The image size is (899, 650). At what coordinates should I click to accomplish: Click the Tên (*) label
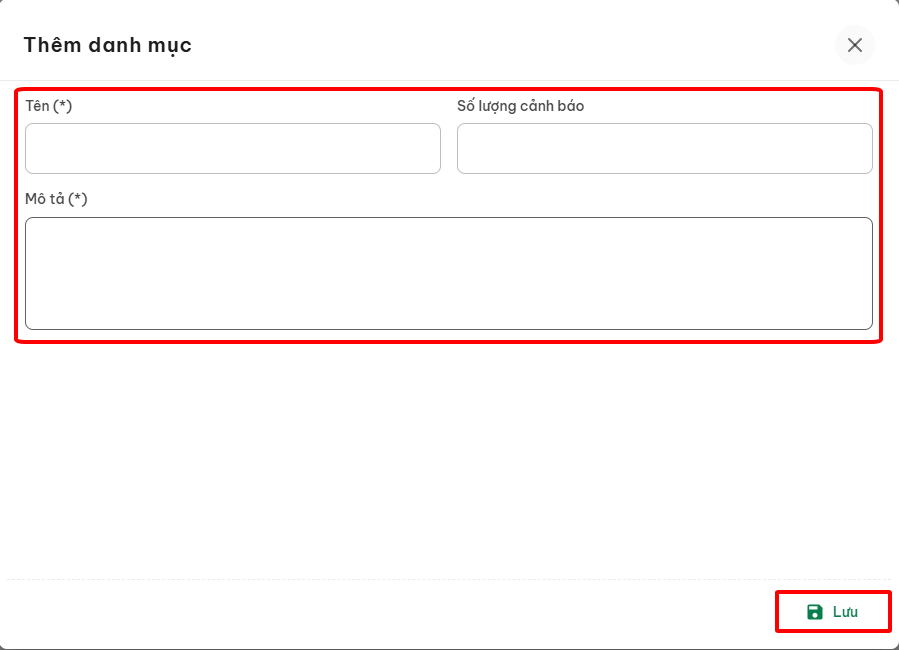point(48,106)
